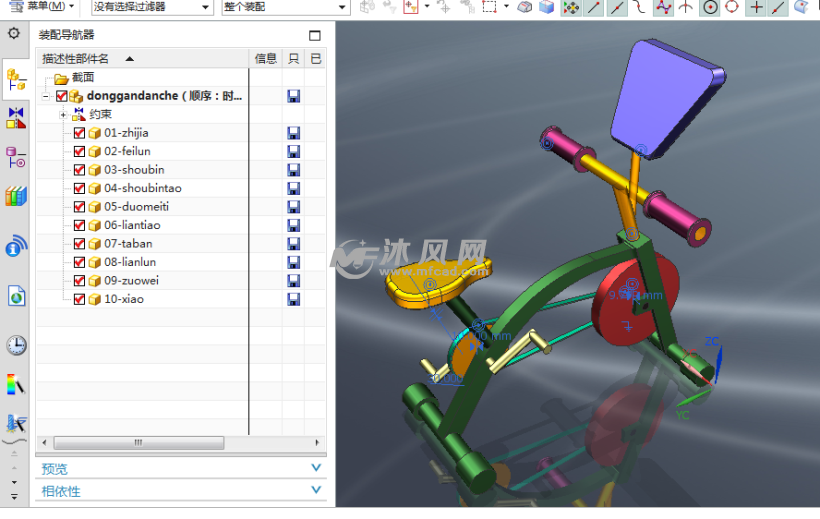The image size is (820, 519).
Task: Open the Reuse Library books icon
Action: (16, 196)
